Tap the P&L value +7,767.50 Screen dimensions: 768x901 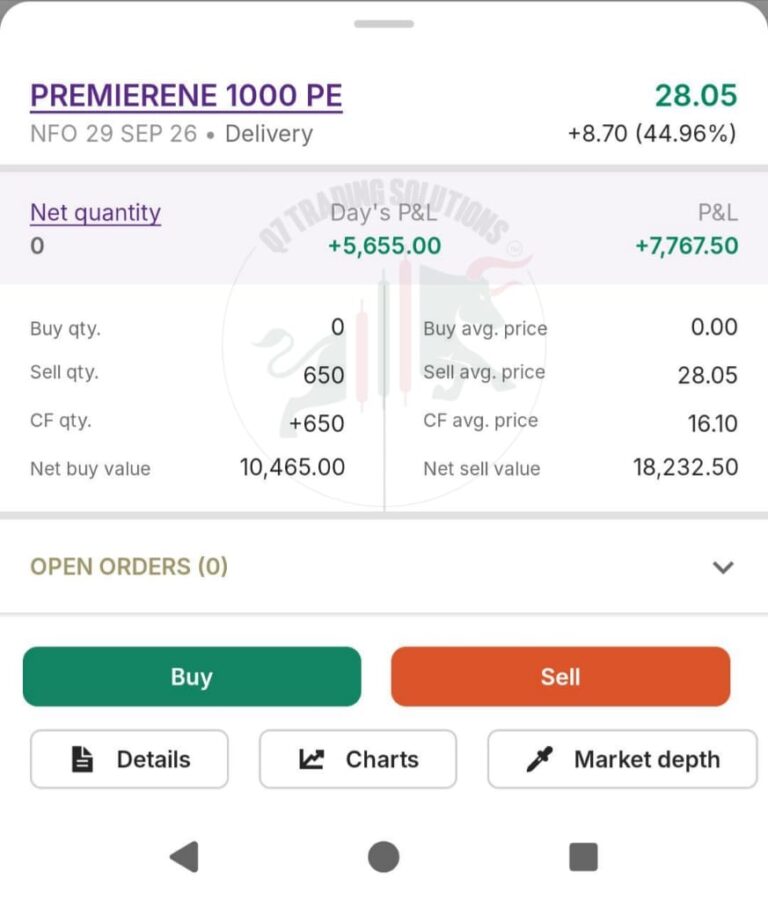[686, 246]
